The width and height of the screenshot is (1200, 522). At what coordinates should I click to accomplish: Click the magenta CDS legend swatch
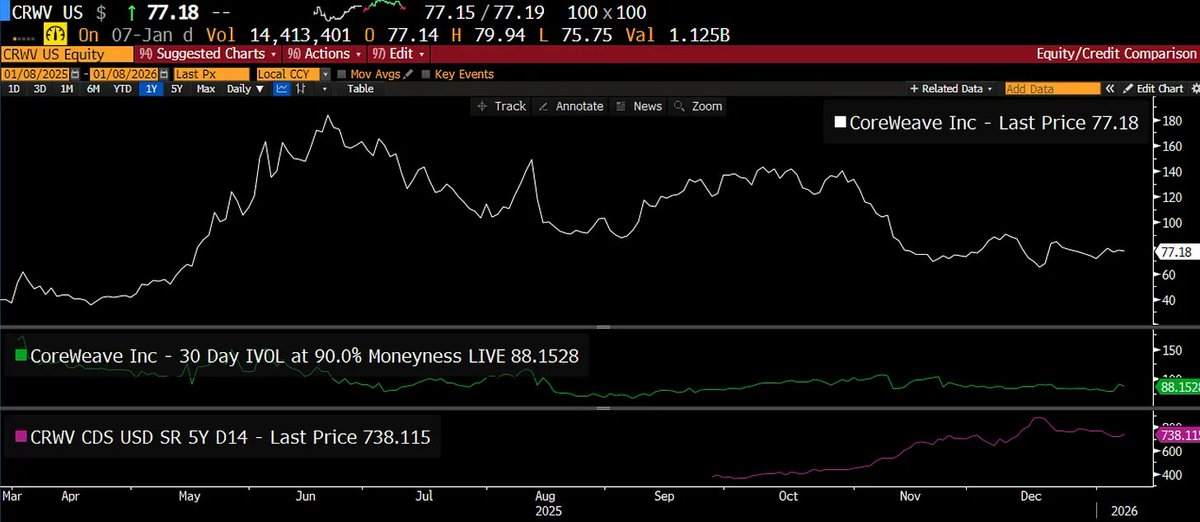[x=18, y=437]
